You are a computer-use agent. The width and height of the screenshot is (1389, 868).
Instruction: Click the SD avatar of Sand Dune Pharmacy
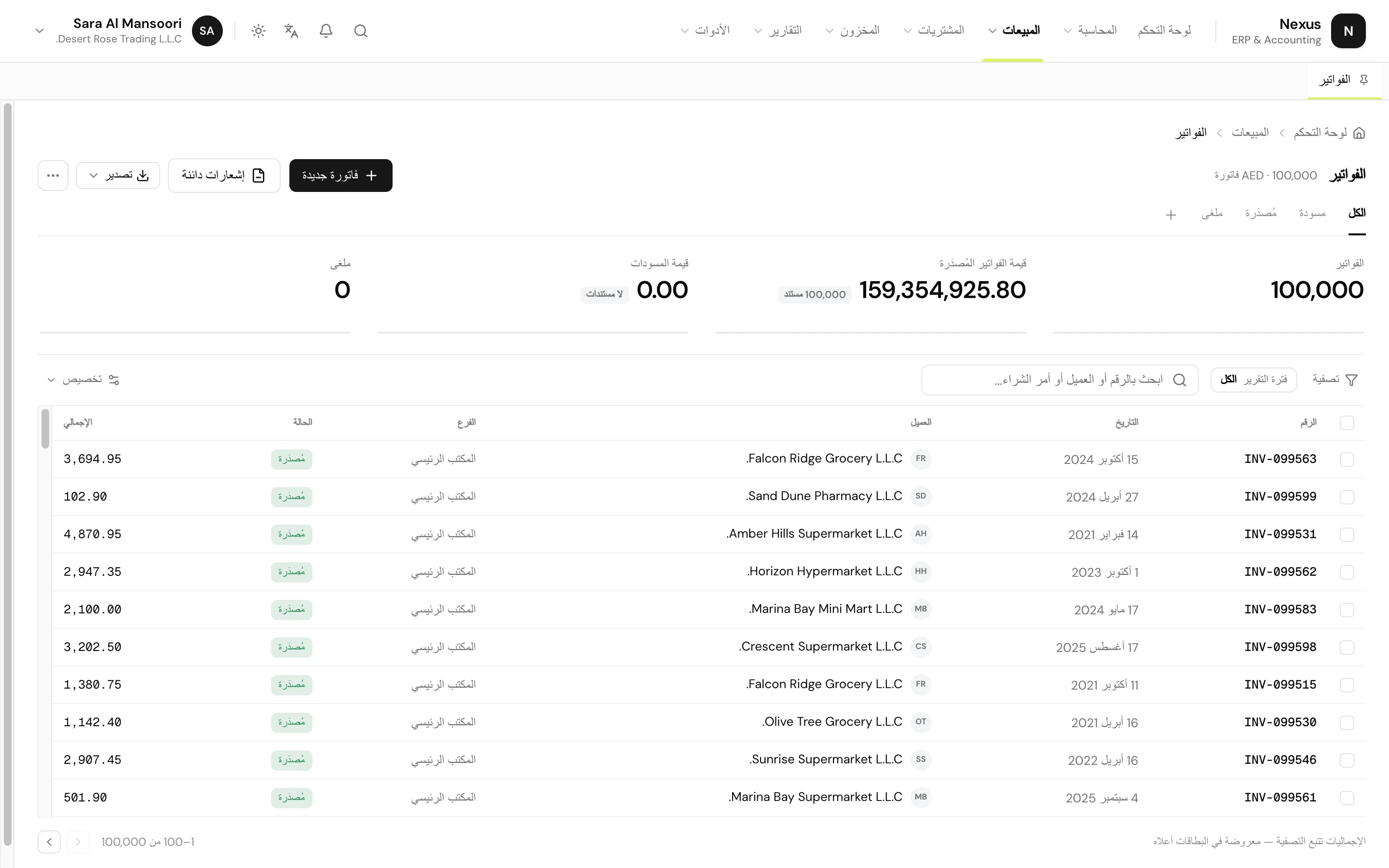tap(921, 496)
